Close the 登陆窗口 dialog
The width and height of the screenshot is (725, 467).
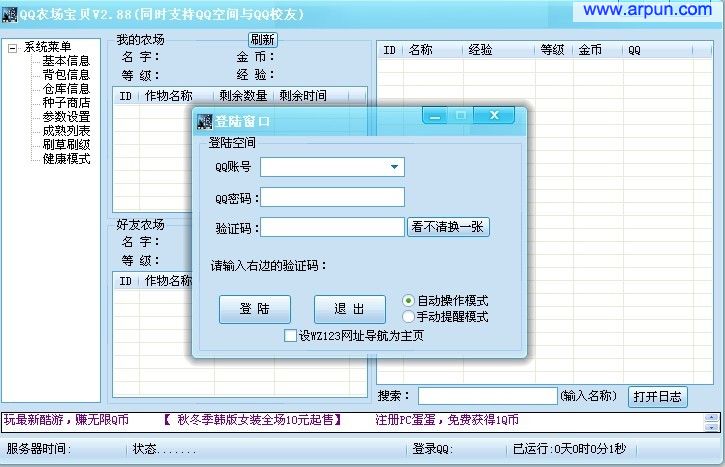point(494,115)
